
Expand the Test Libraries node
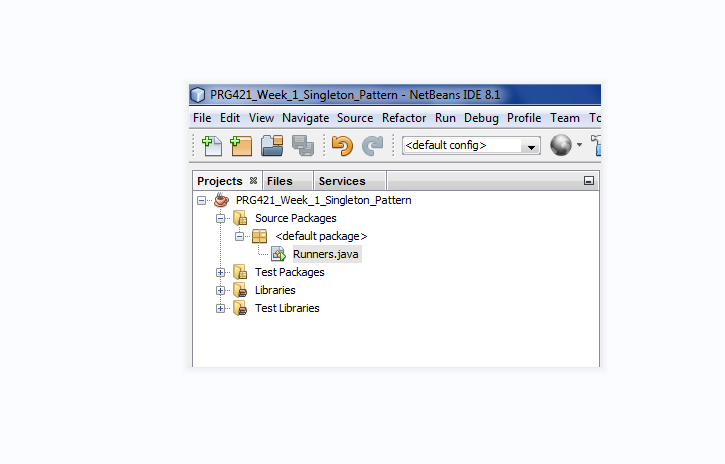pyautogui.click(x=221, y=309)
